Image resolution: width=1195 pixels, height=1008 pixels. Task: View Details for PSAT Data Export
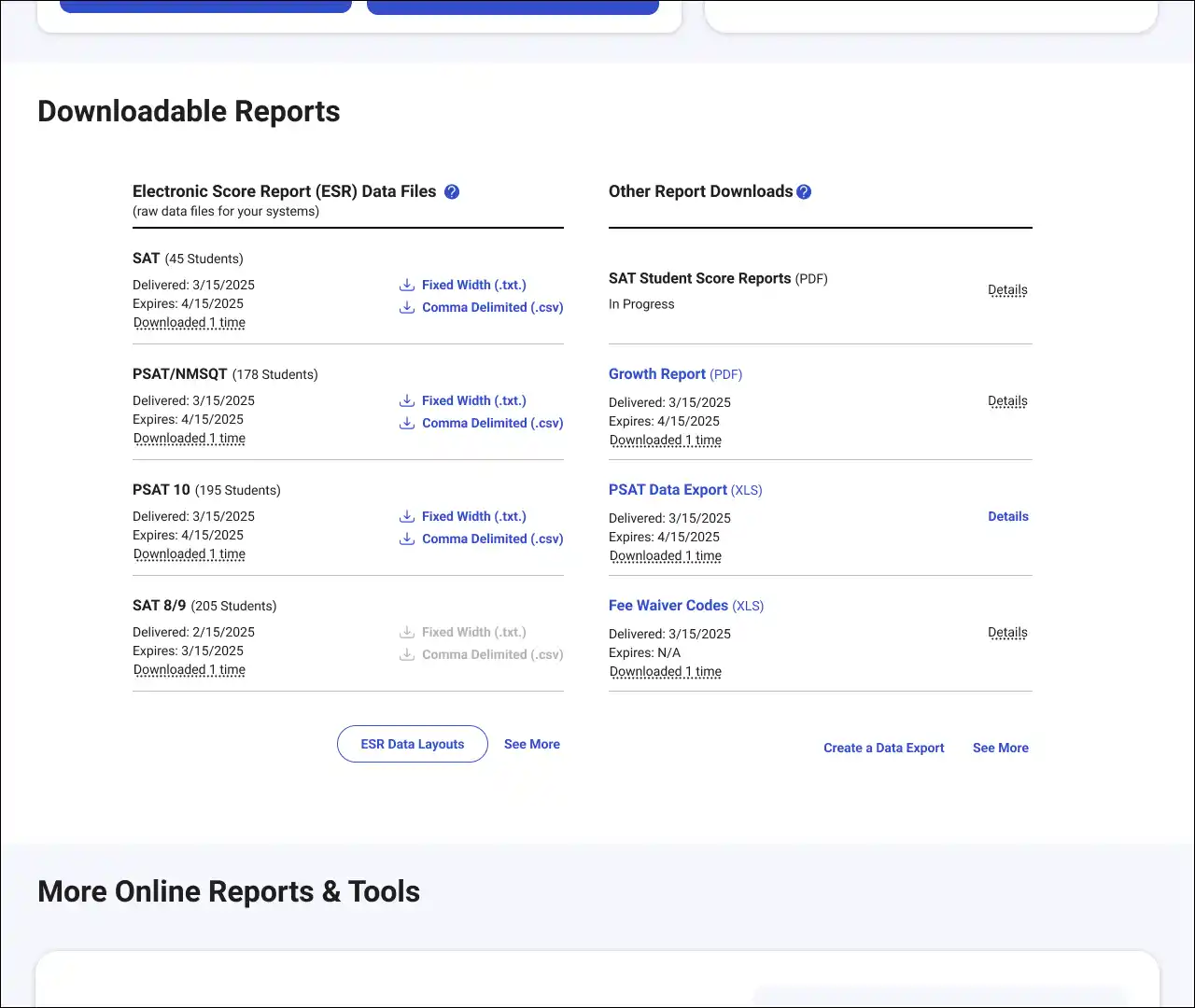pyautogui.click(x=1007, y=516)
